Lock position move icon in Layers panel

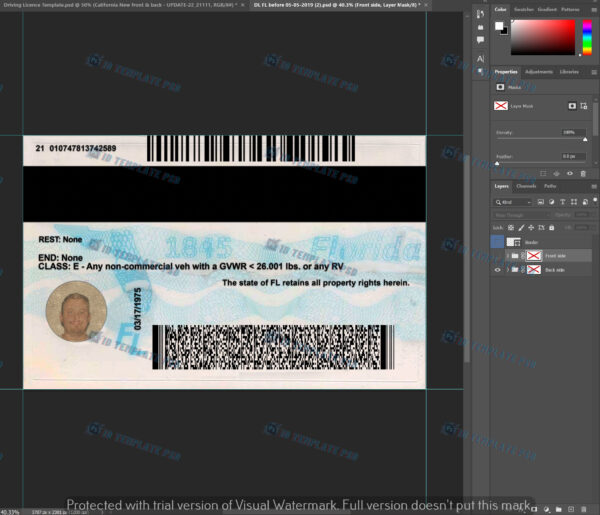(531, 228)
